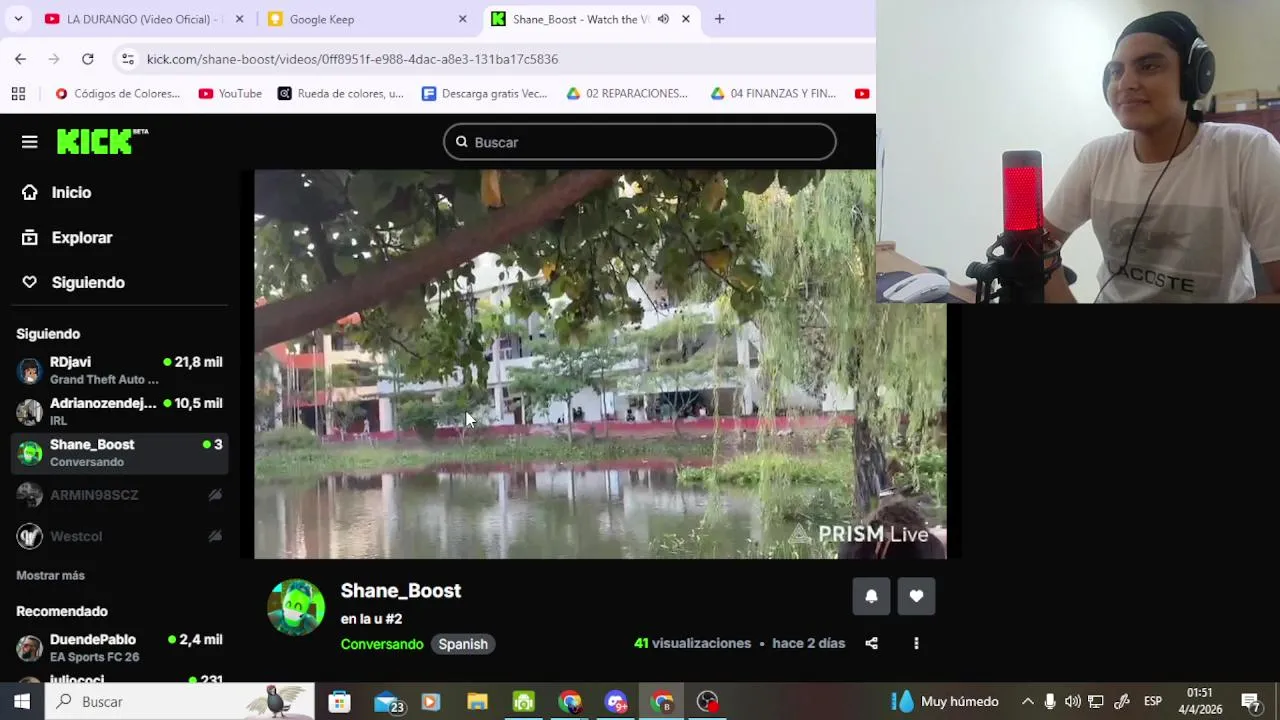1280x720 pixels.
Task: Open clock showing 01:51
Action: (x=1200, y=701)
